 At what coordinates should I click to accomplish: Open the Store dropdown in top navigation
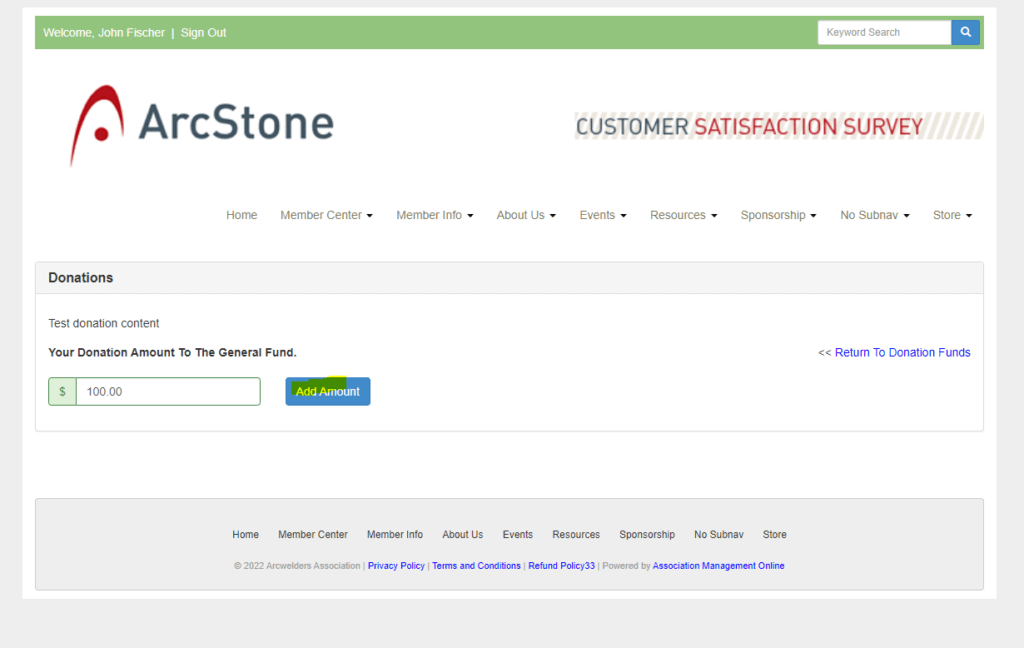click(952, 215)
